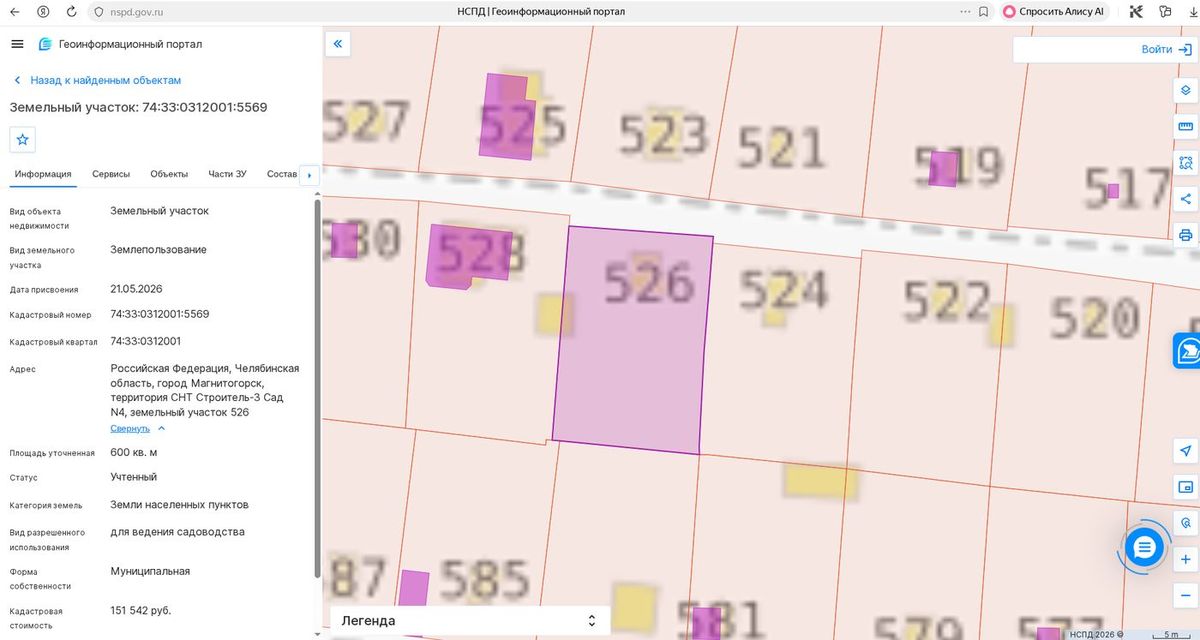The image size is (1200, 640).
Task: Select the Части ЗУ tab
Action: tap(227, 174)
